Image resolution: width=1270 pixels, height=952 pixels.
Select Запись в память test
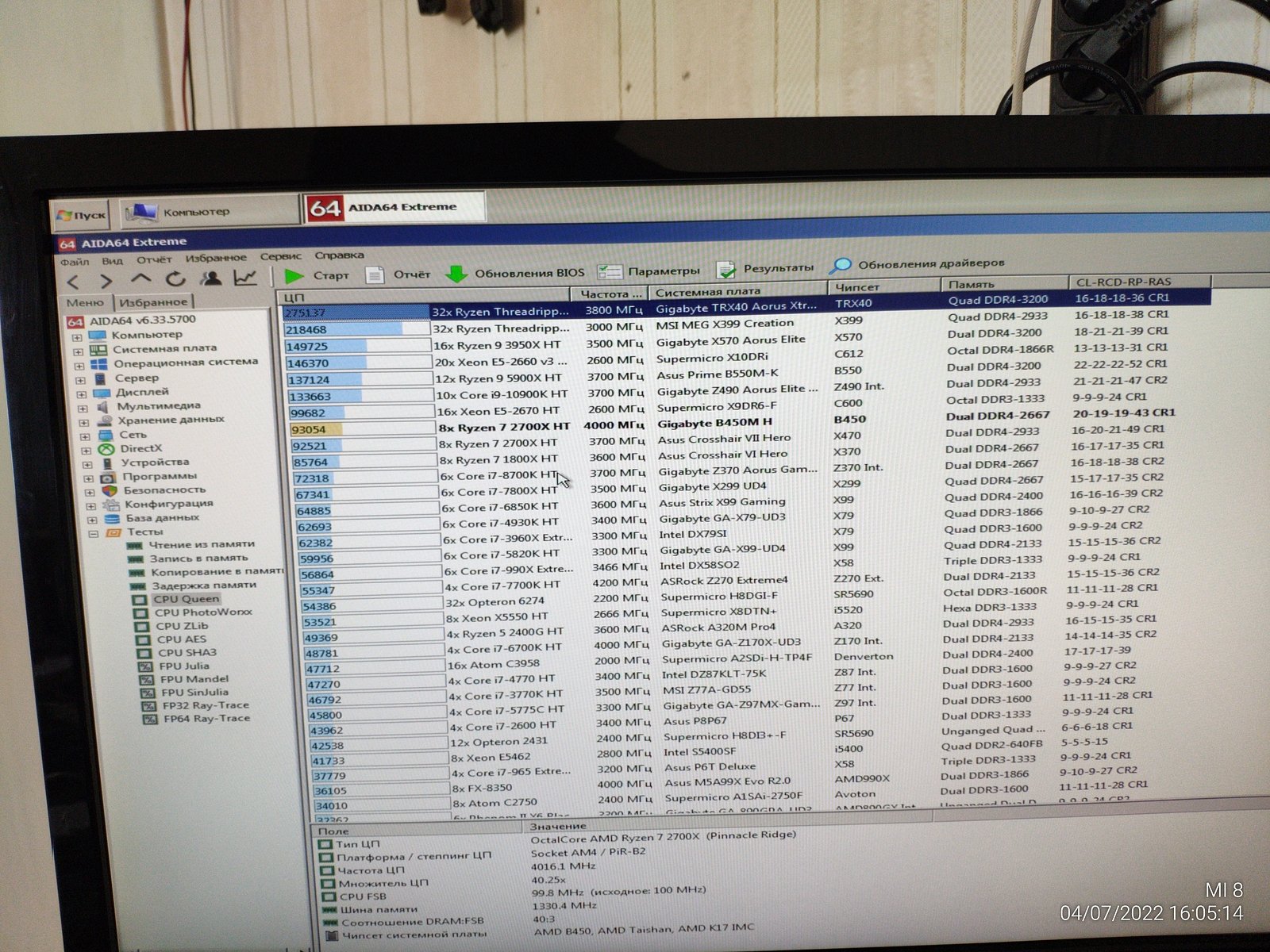click(188, 559)
